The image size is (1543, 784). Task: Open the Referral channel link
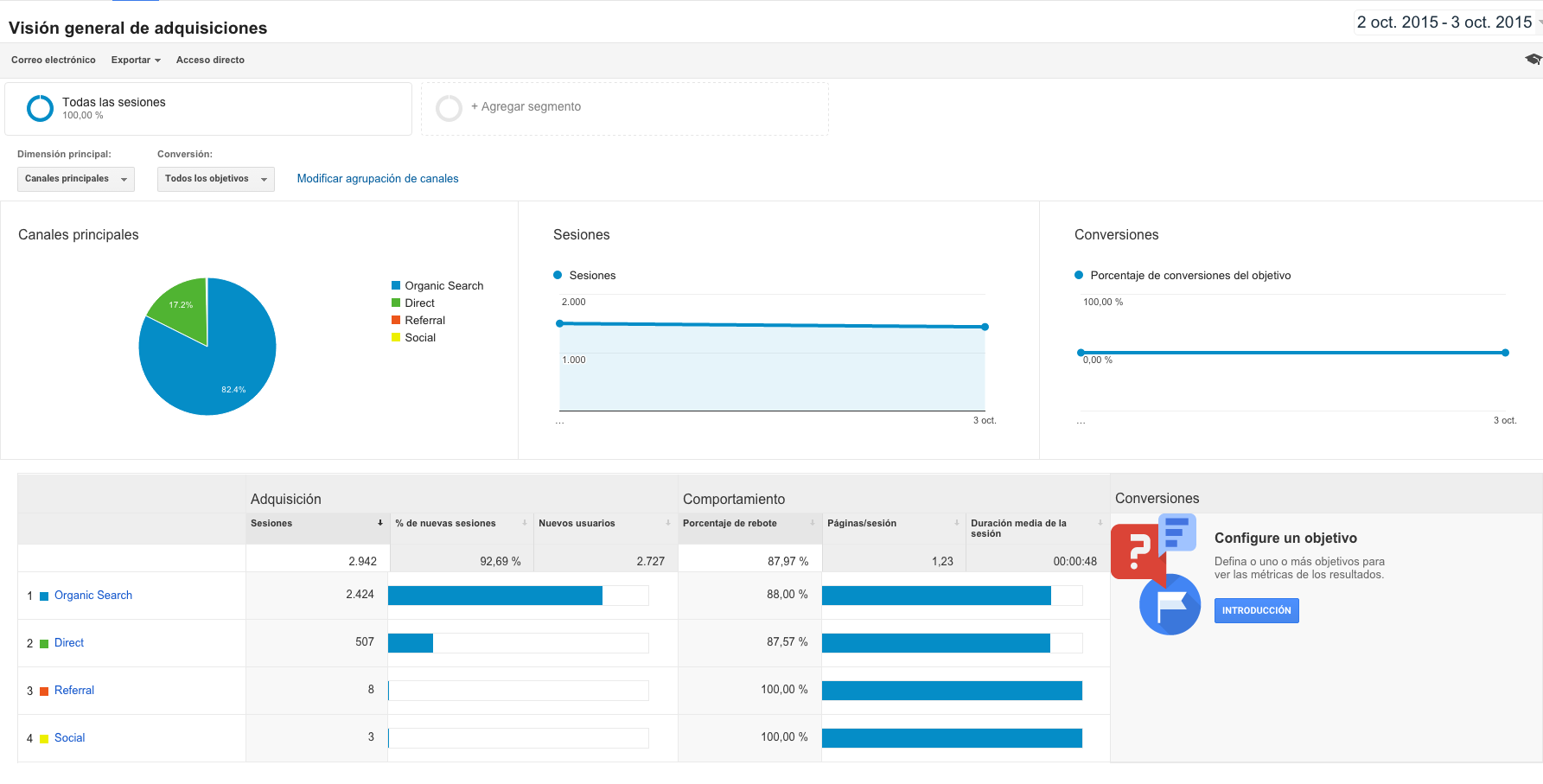pyautogui.click(x=74, y=691)
